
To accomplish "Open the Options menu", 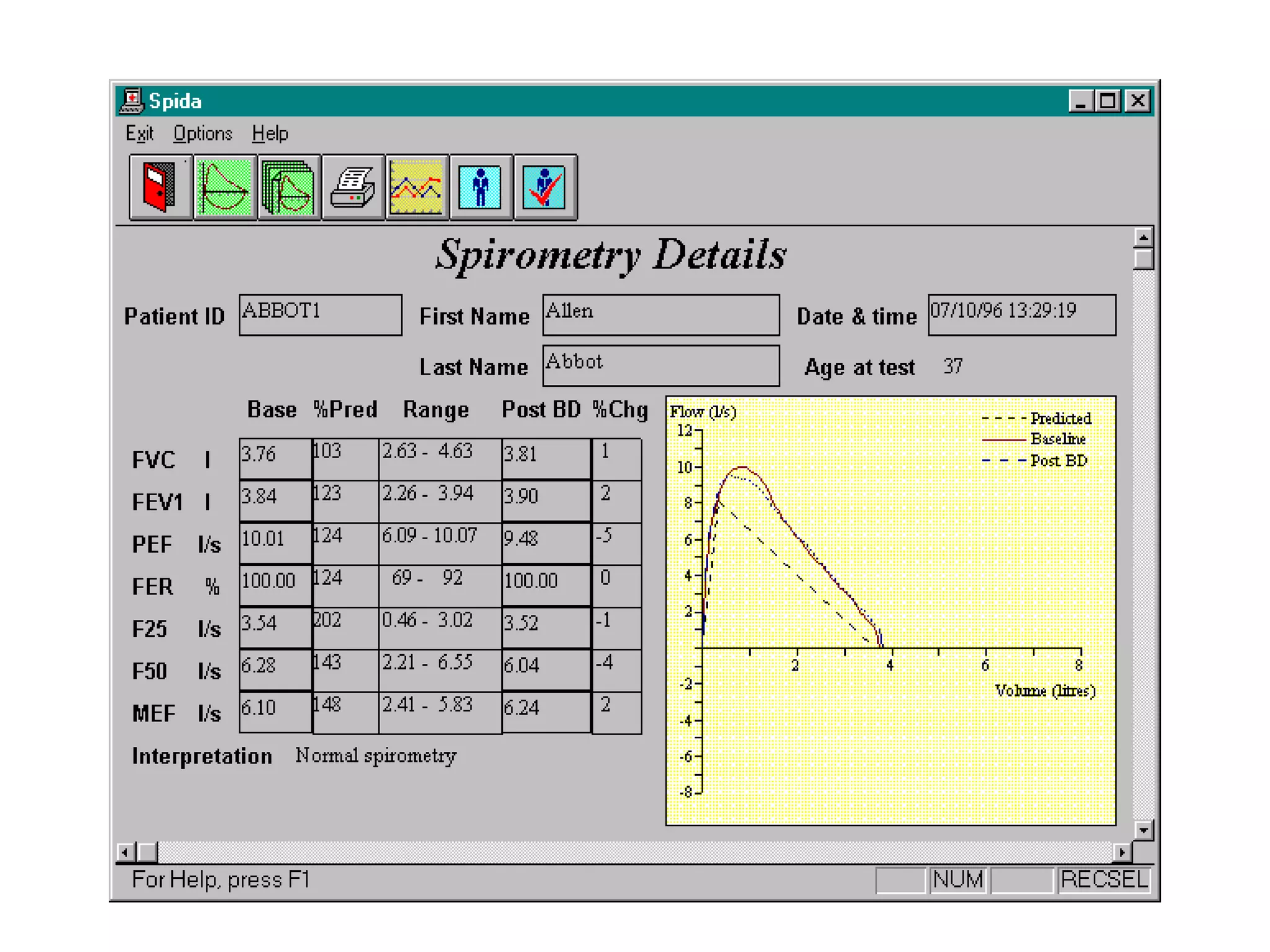I will pyautogui.click(x=202, y=134).
